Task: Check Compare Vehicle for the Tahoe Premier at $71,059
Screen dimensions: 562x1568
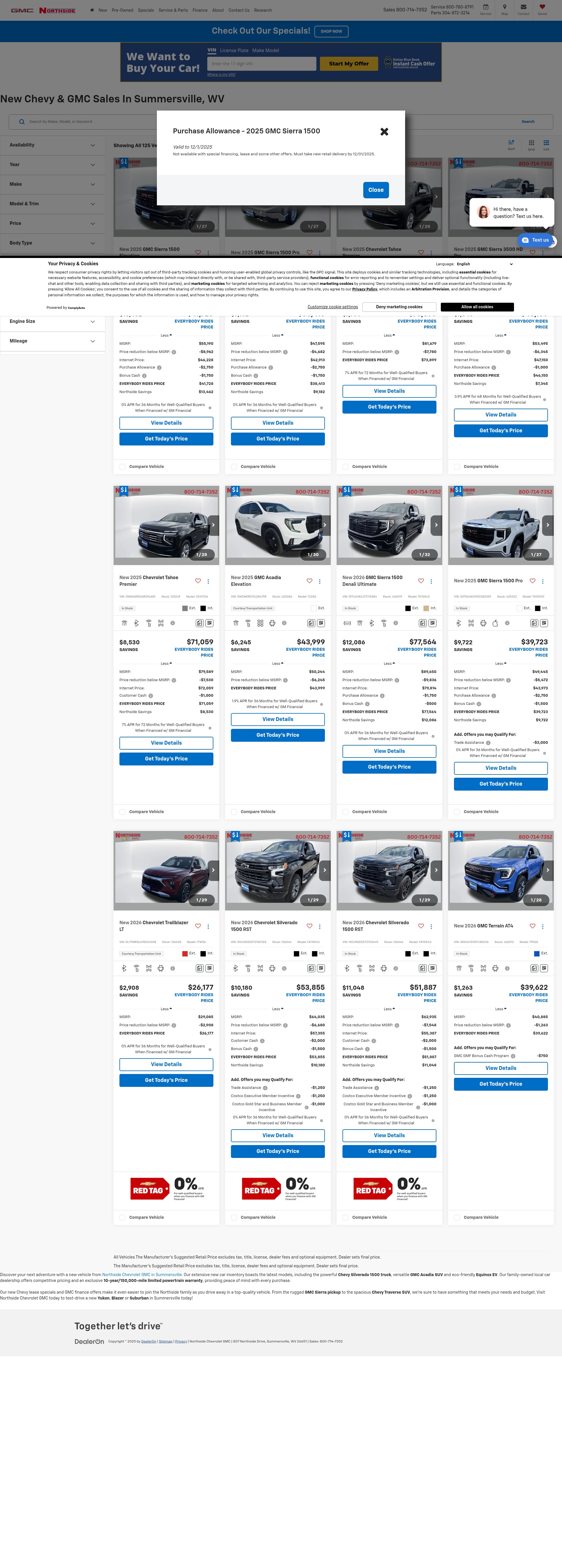Action: (x=122, y=811)
